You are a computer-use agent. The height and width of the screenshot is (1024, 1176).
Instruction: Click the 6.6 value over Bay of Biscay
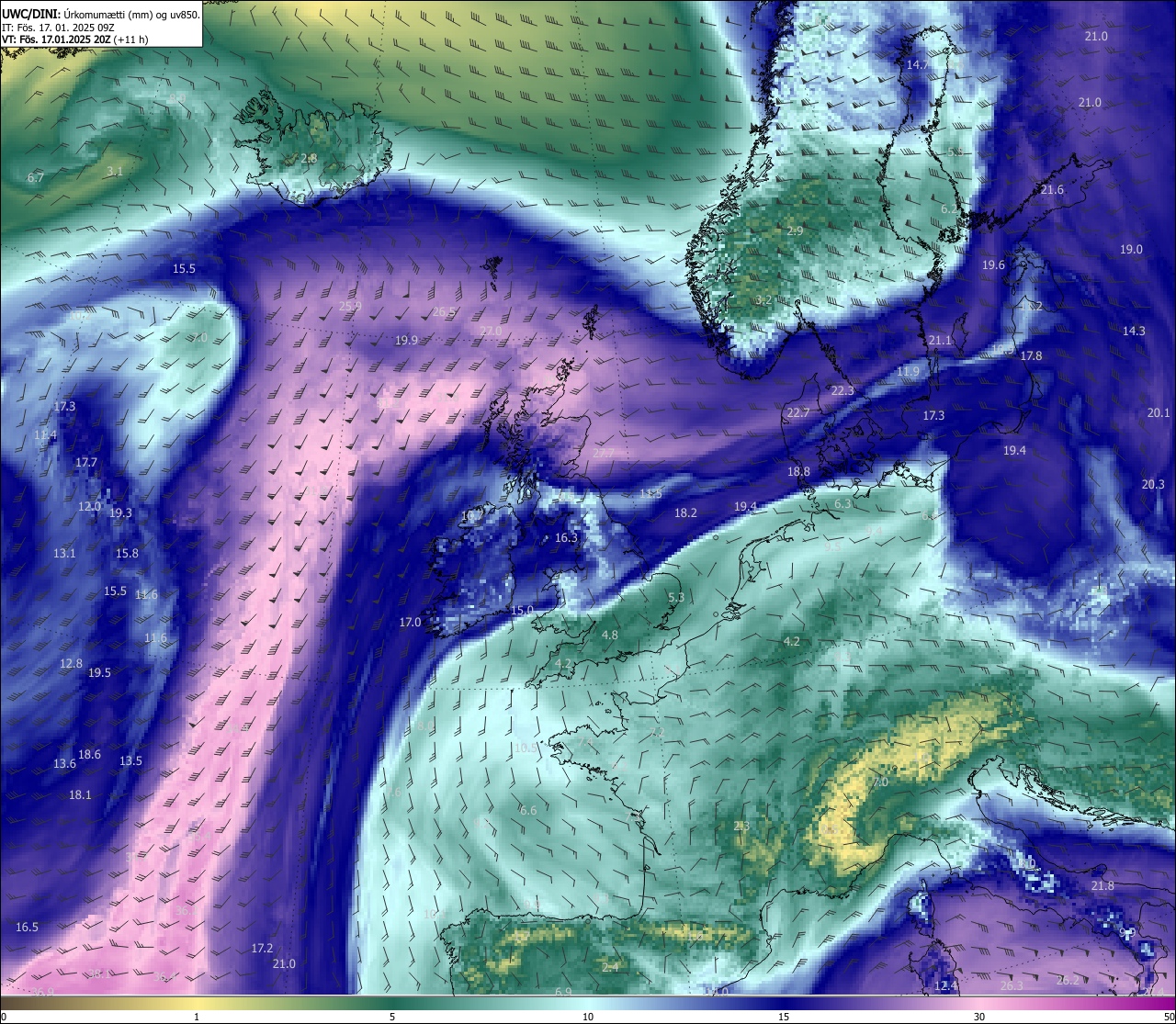(x=528, y=811)
